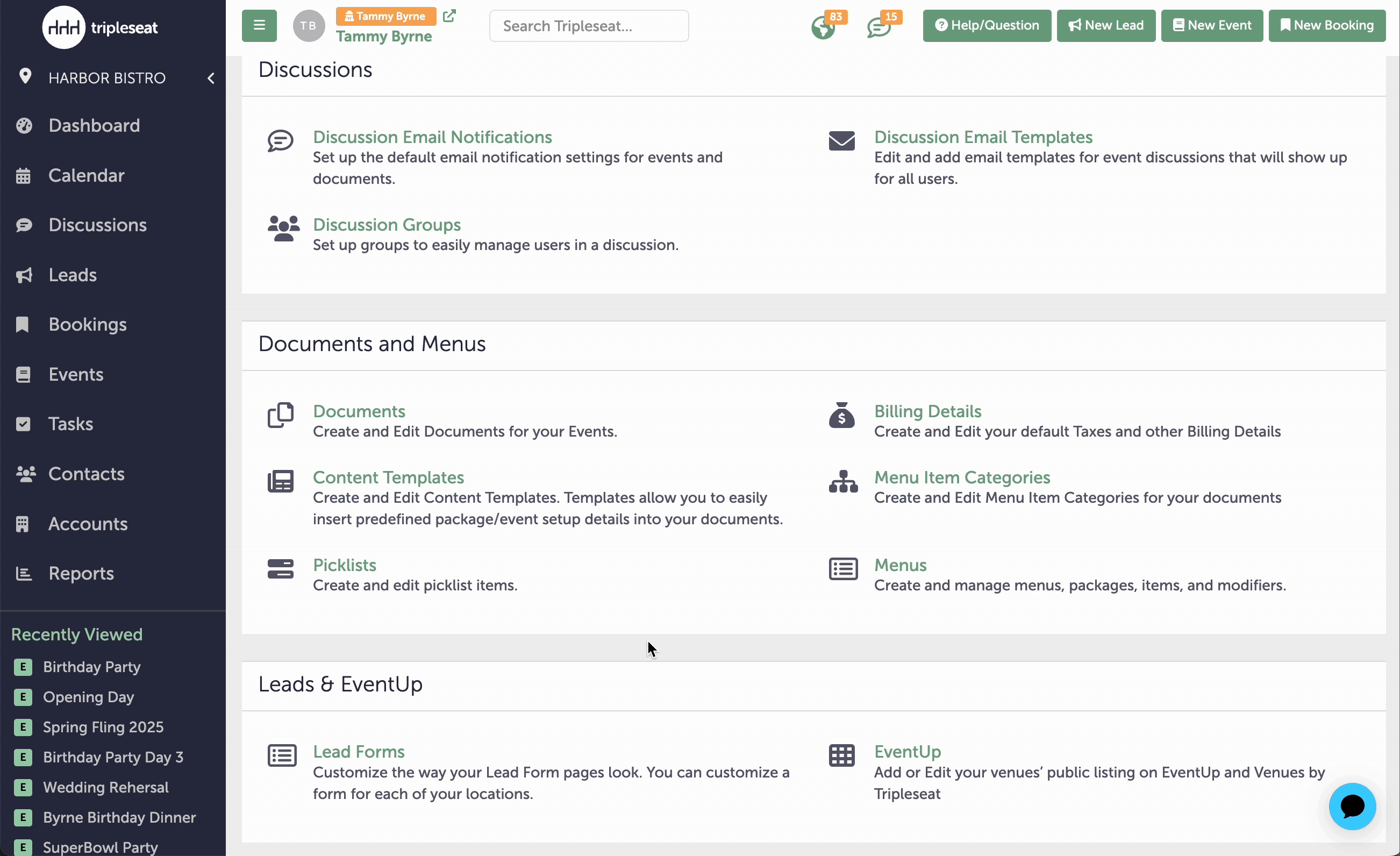Collapse the Harbor Bistro venue panel
This screenshot has width=1400, height=856.
point(211,78)
